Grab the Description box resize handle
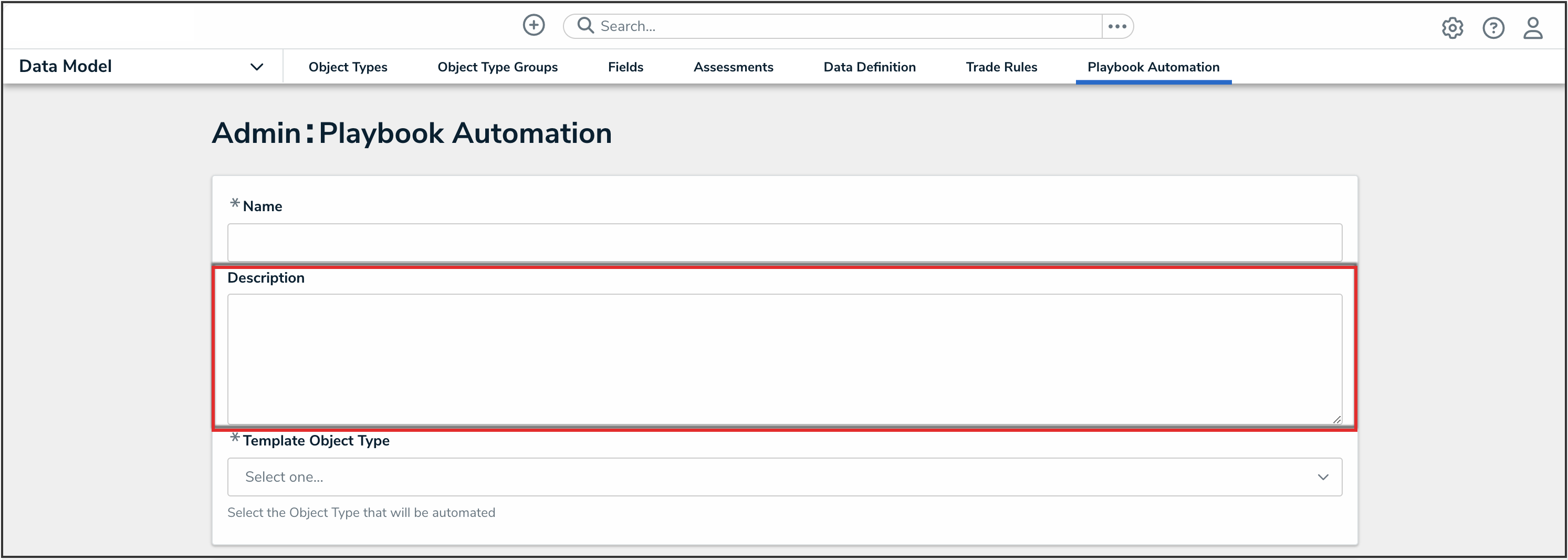 [x=1337, y=419]
